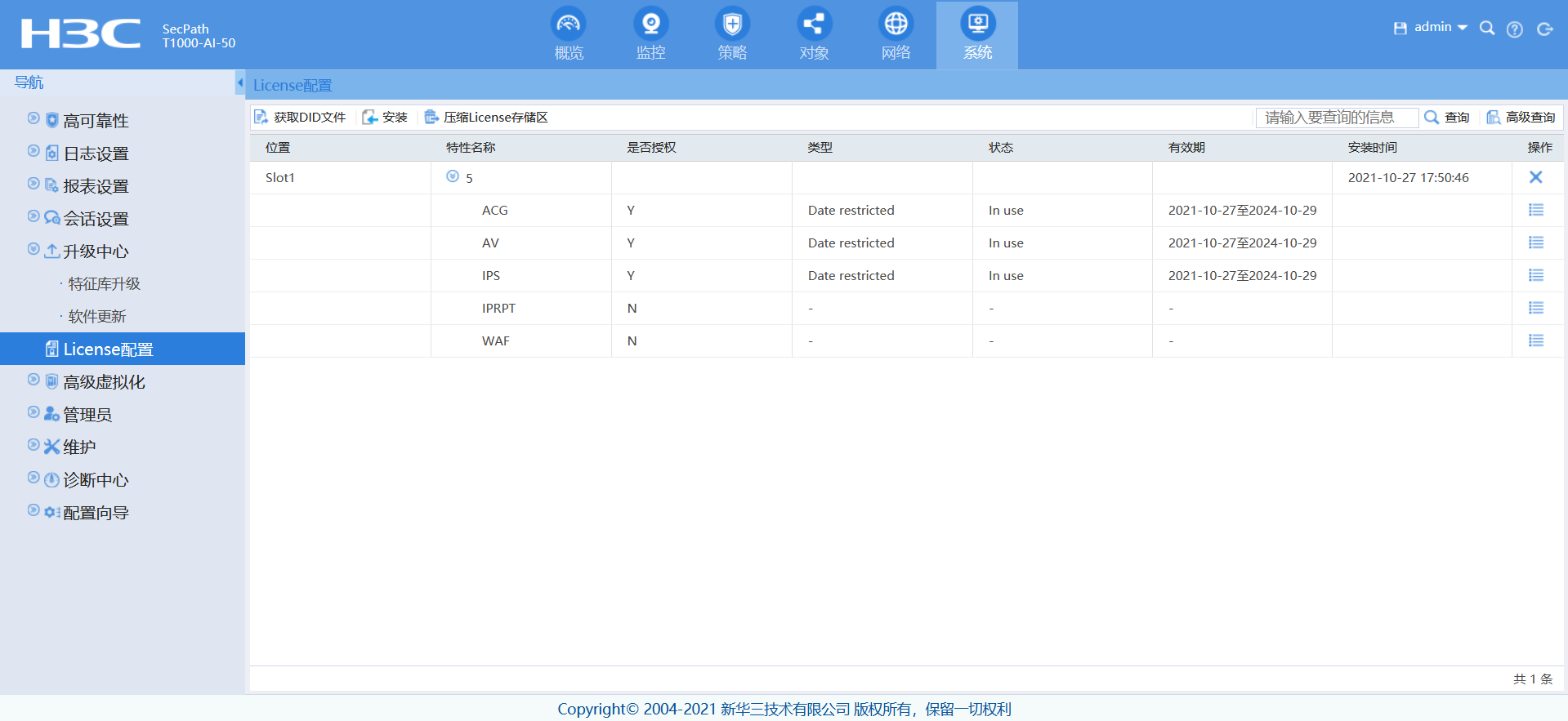The height and width of the screenshot is (721, 1568).
Task: Open the admin user dropdown
Action: click(x=1440, y=28)
